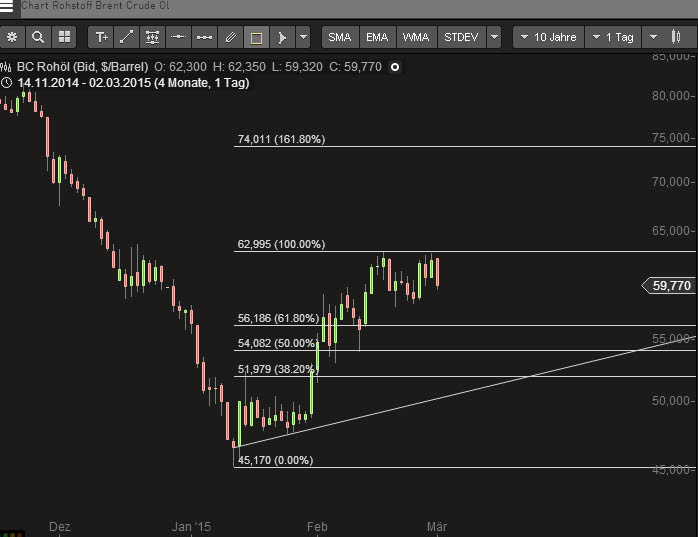Click the 62,995 (100.00%) Fibonacci label

pyautogui.click(x=281, y=244)
